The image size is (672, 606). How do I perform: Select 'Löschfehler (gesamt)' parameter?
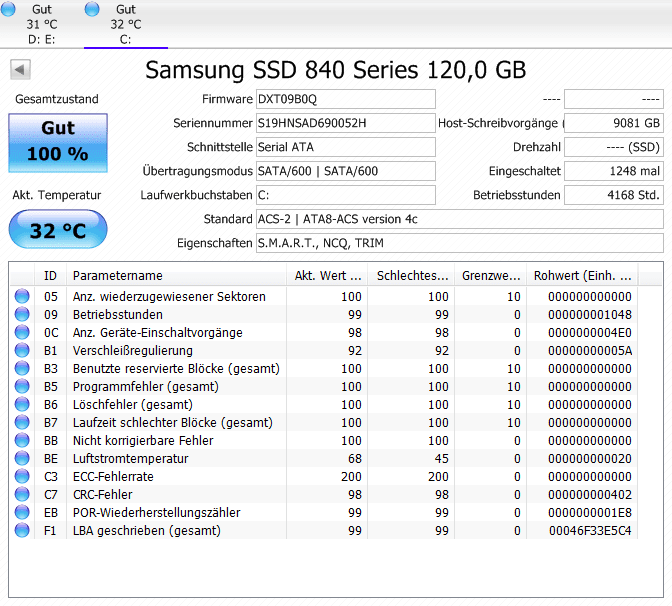click(133, 405)
